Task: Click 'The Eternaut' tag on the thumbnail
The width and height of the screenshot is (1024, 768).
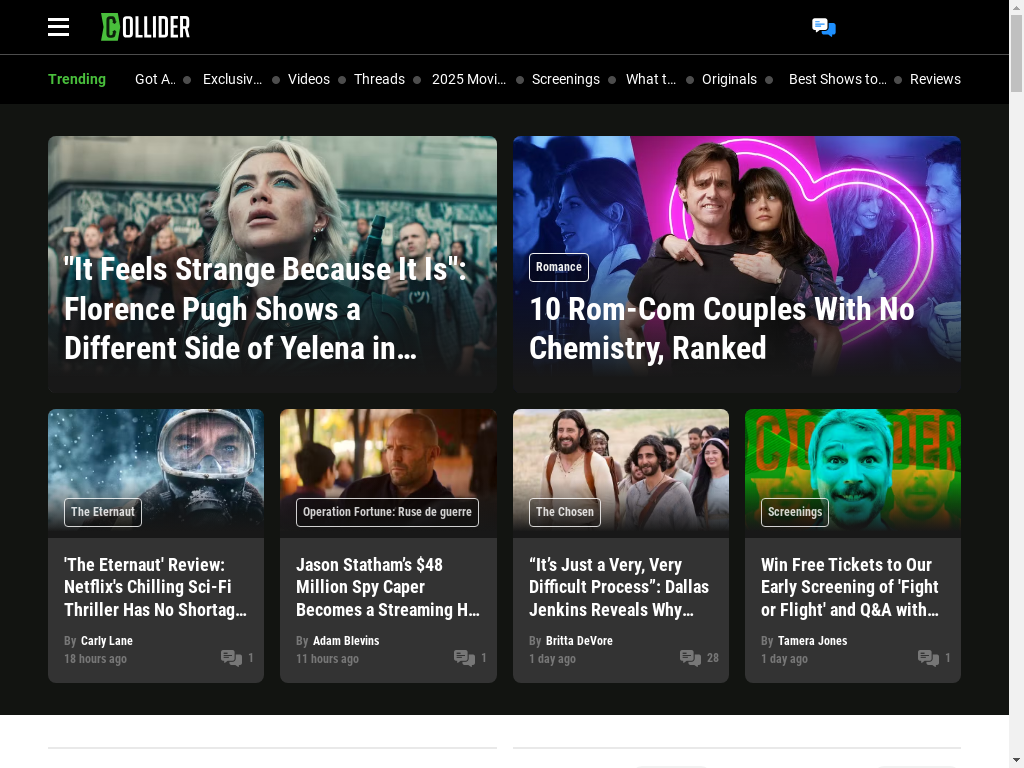Action: [x=103, y=512]
